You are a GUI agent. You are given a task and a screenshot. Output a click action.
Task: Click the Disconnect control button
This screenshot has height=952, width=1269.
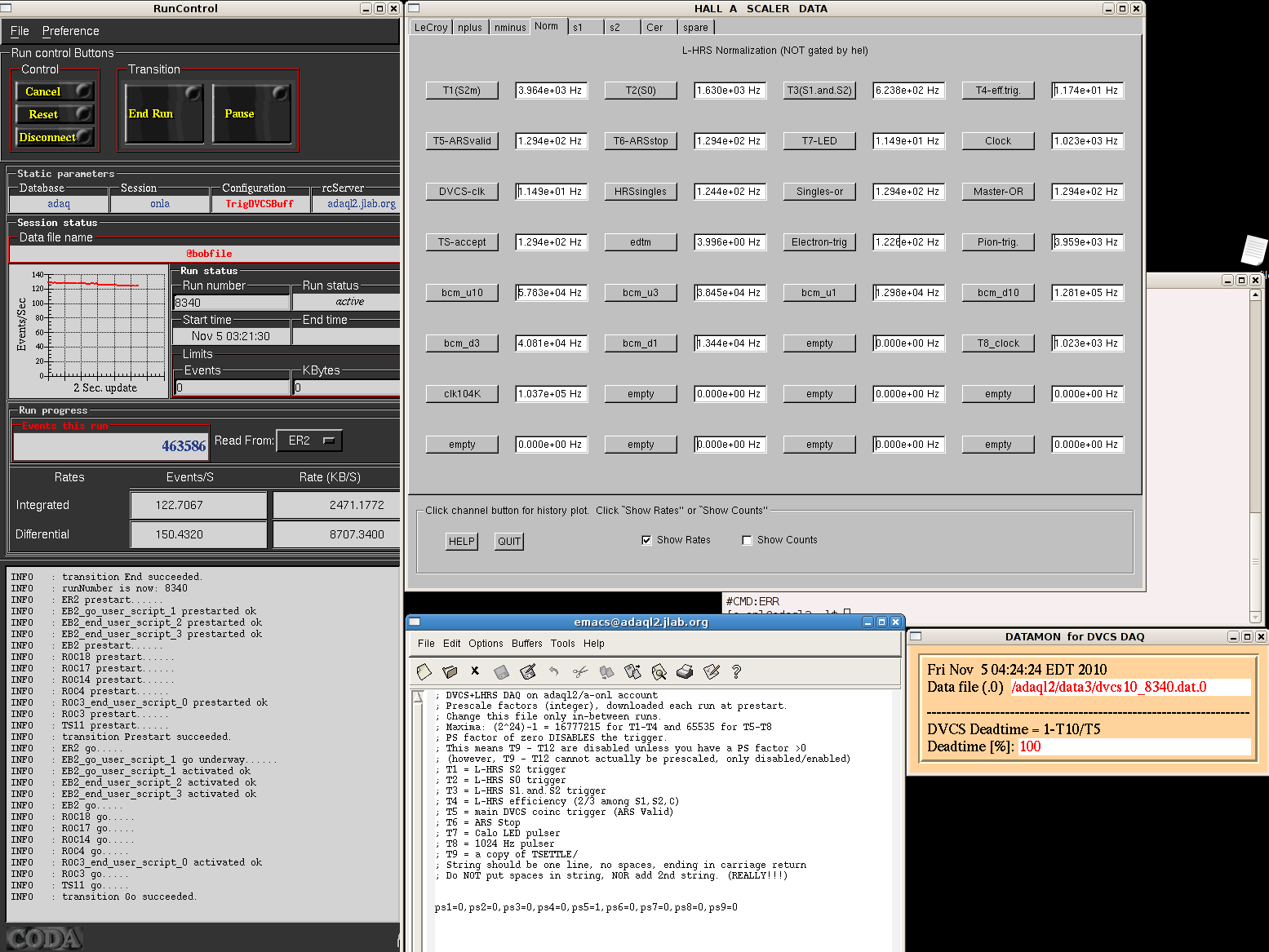point(55,137)
